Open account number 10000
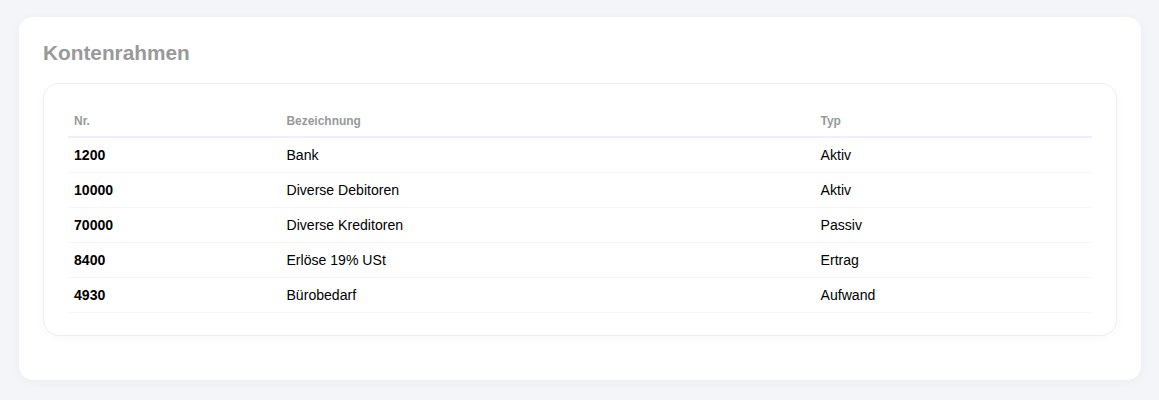Screen dimensions: 1159x400 click(93, 190)
